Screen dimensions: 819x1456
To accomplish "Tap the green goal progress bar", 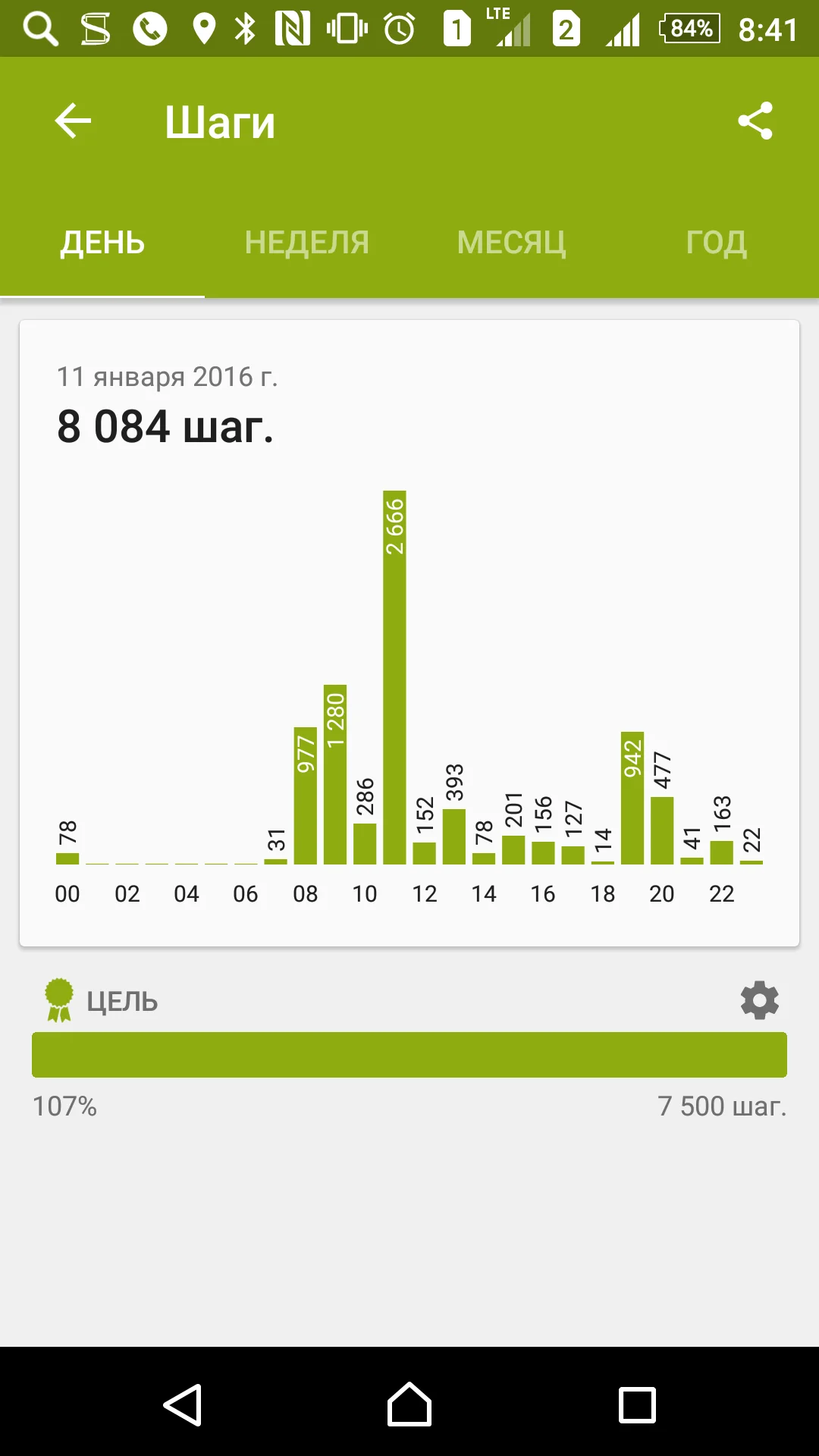I will 409,1054.
